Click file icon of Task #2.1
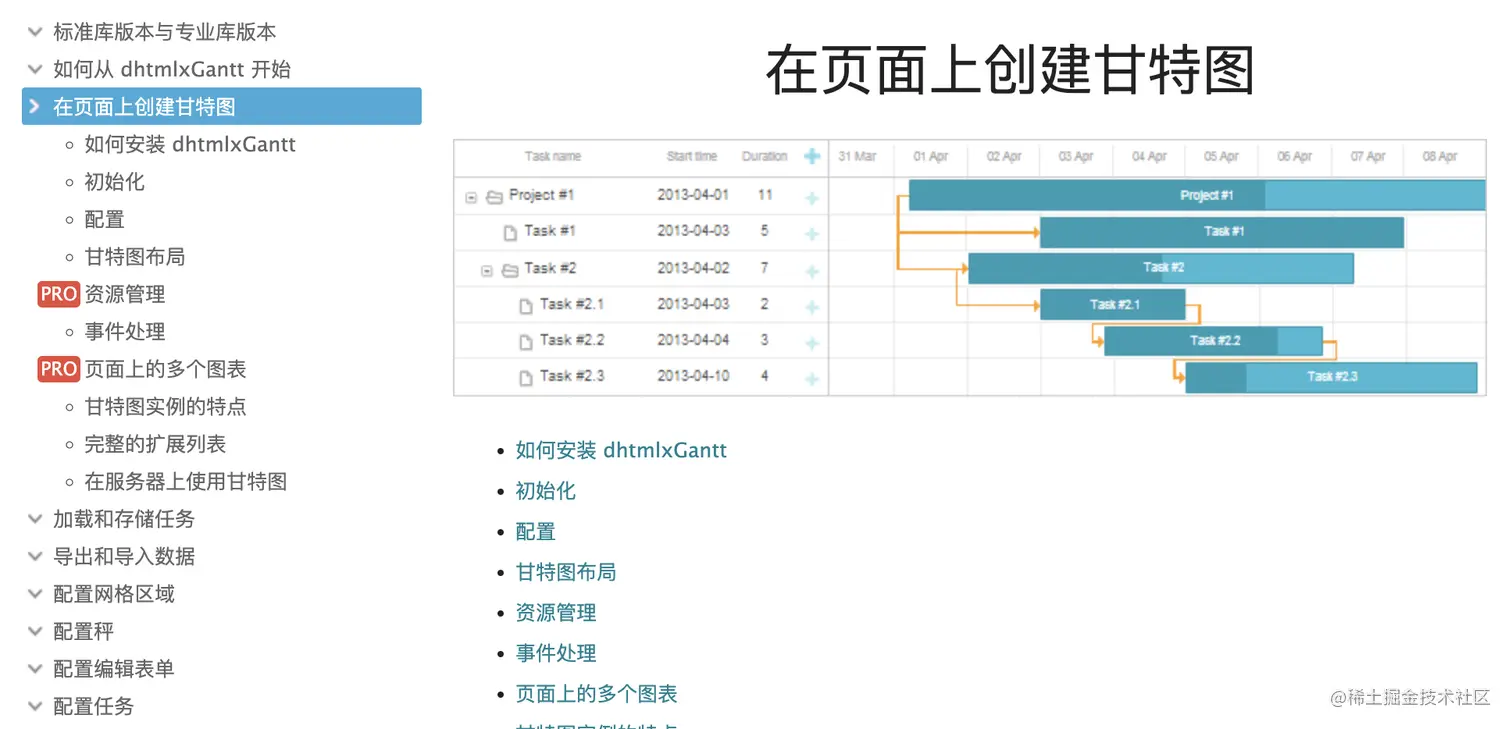This screenshot has height=729, width=1512. pyautogui.click(x=526, y=307)
